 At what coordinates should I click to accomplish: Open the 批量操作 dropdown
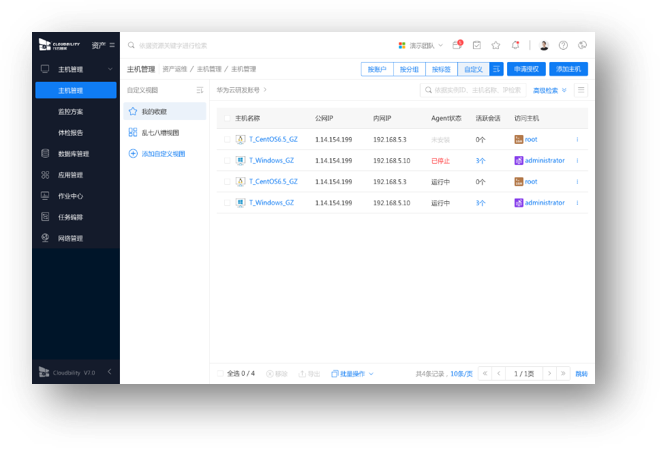pyautogui.click(x=352, y=374)
